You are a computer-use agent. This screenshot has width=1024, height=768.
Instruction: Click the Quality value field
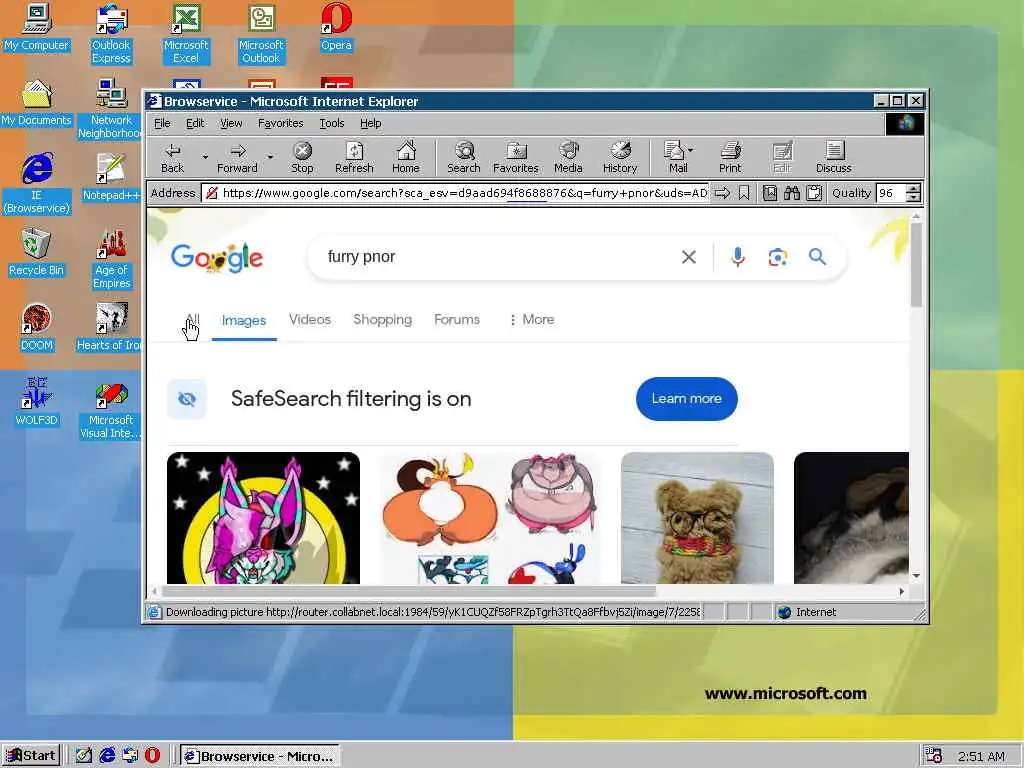click(x=891, y=193)
